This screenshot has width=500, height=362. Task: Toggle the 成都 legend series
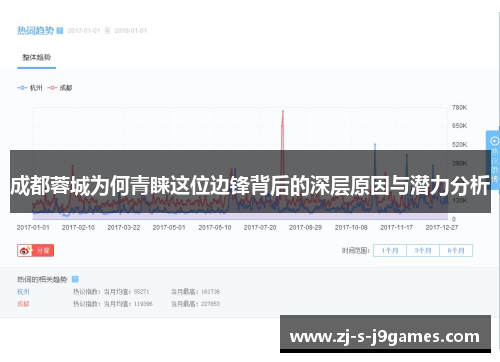60,88
